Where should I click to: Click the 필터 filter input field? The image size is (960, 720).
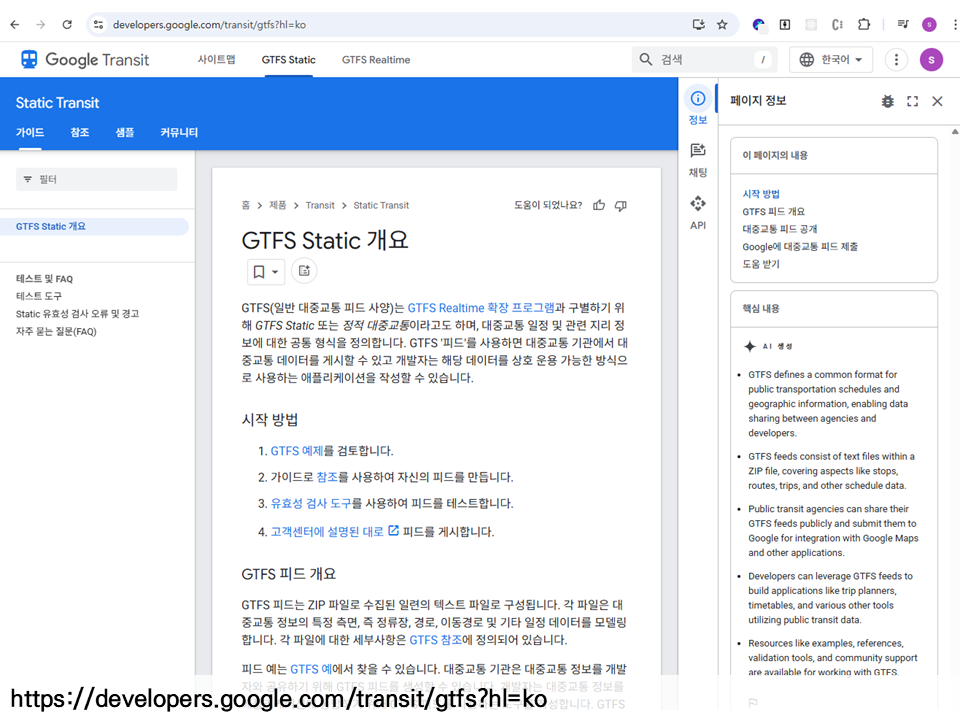(x=97, y=179)
